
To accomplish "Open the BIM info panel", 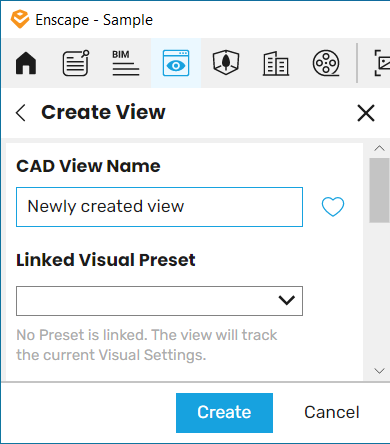I will (x=126, y=63).
